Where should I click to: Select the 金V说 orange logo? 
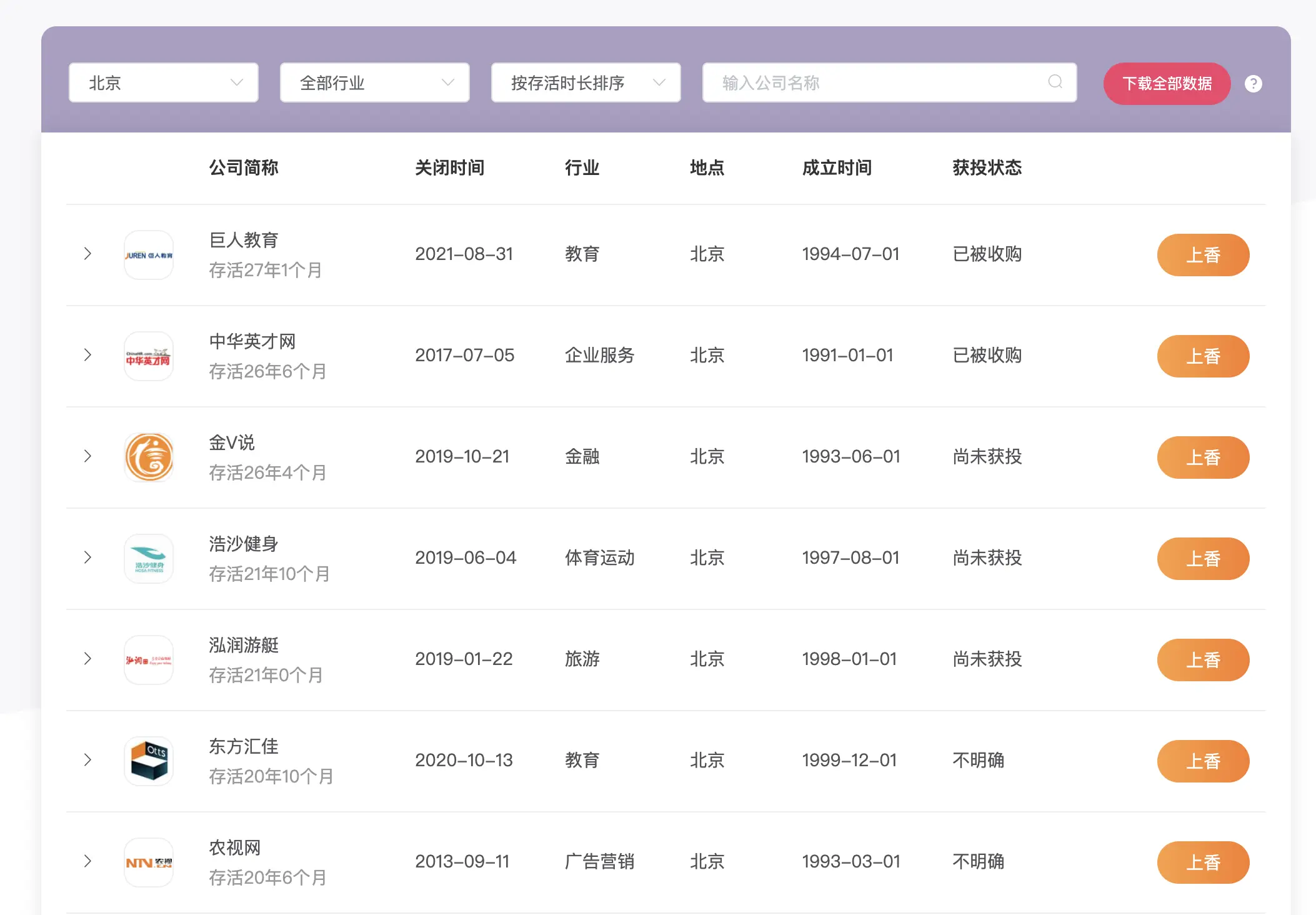(149, 457)
